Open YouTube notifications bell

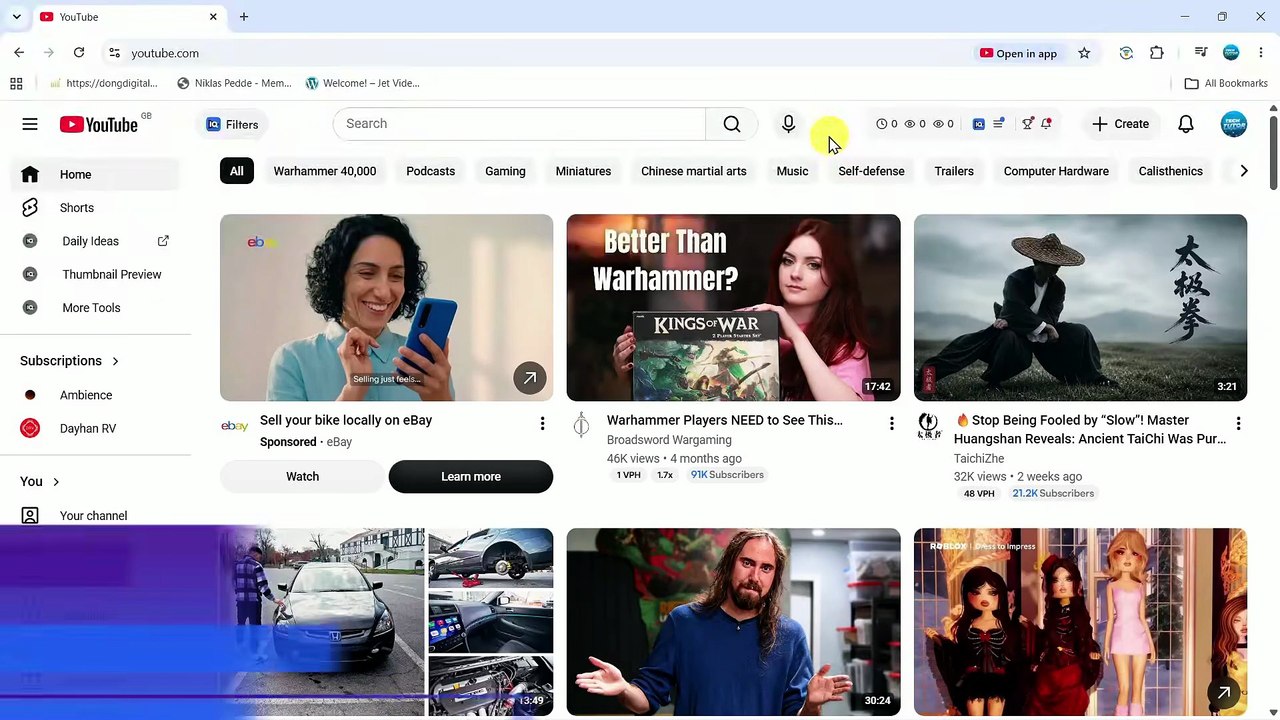(x=1185, y=124)
